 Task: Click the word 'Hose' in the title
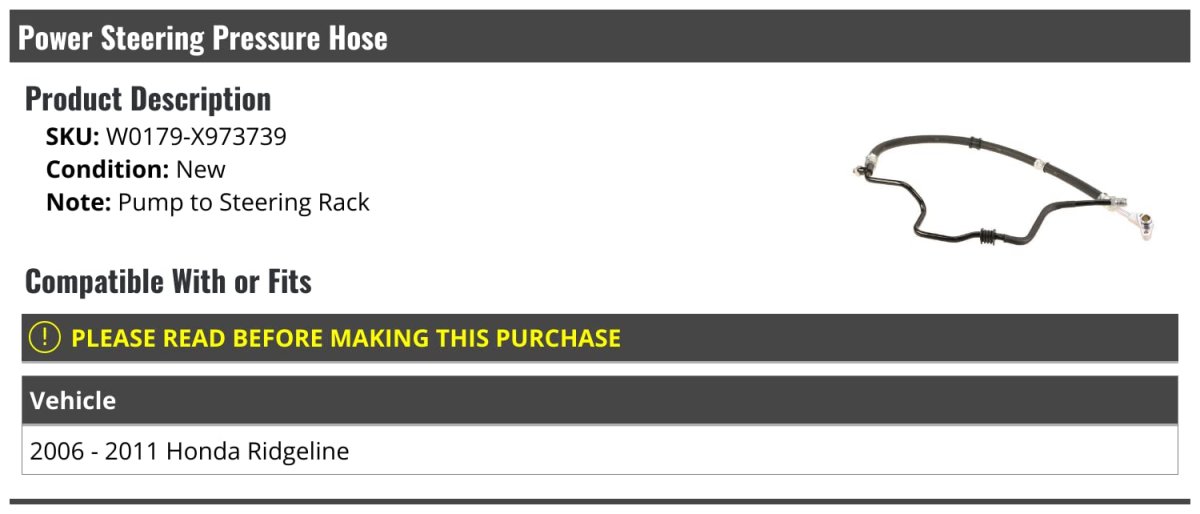tap(357, 38)
